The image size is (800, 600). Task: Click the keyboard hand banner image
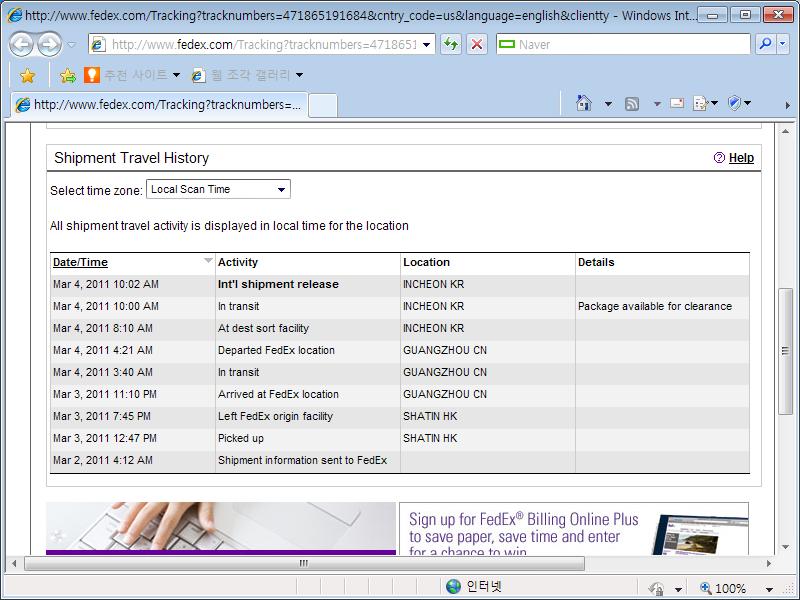pyautogui.click(x=220, y=529)
